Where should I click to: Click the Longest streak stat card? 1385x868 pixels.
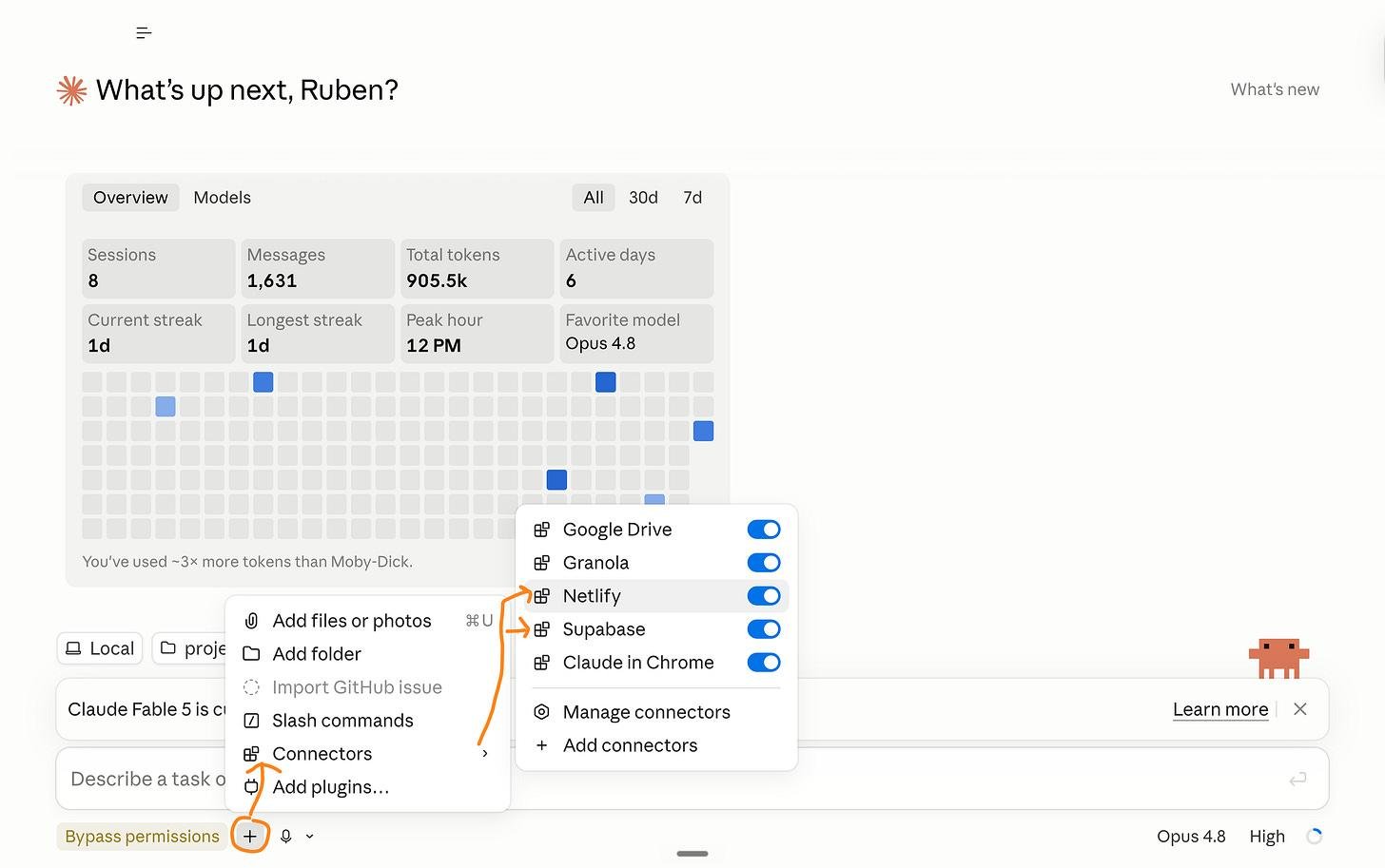[x=318, y=333]
